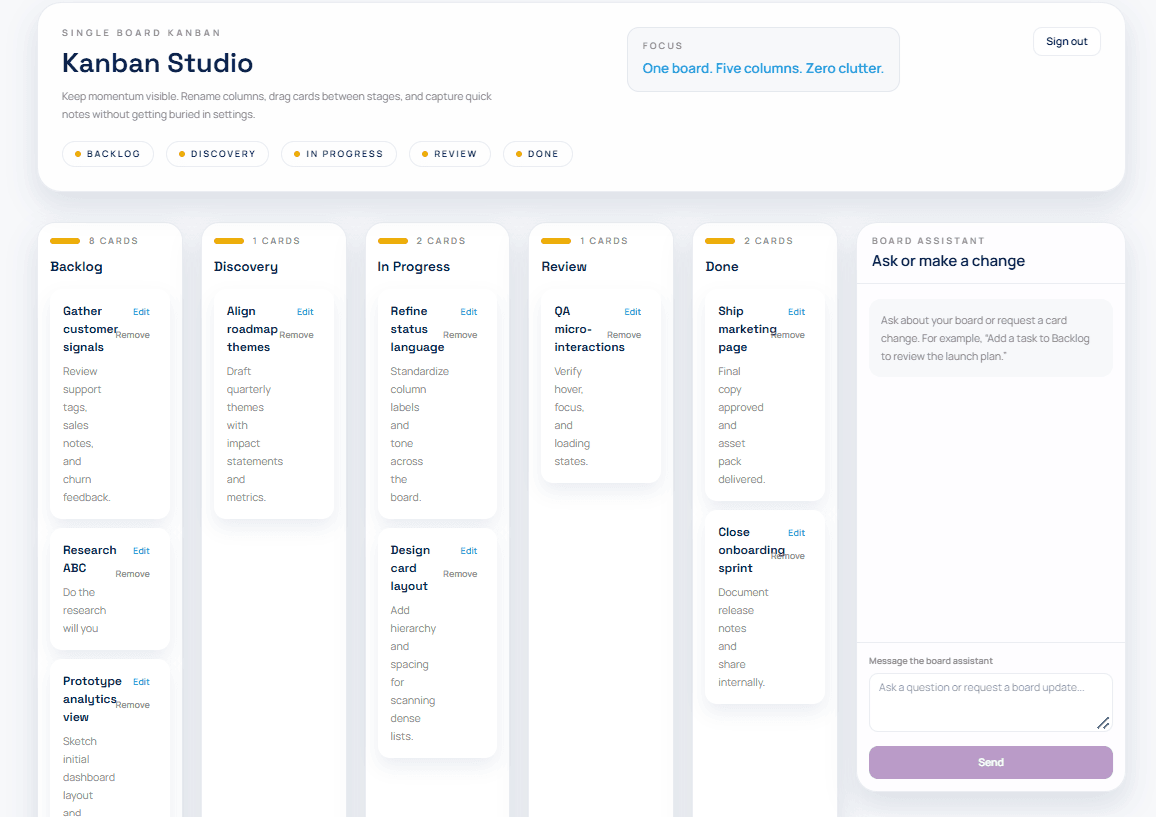This screenshot has width=1157, height=817.
Task: Click the Done column title
Action: pyautogui.click(x=722, y=266)
